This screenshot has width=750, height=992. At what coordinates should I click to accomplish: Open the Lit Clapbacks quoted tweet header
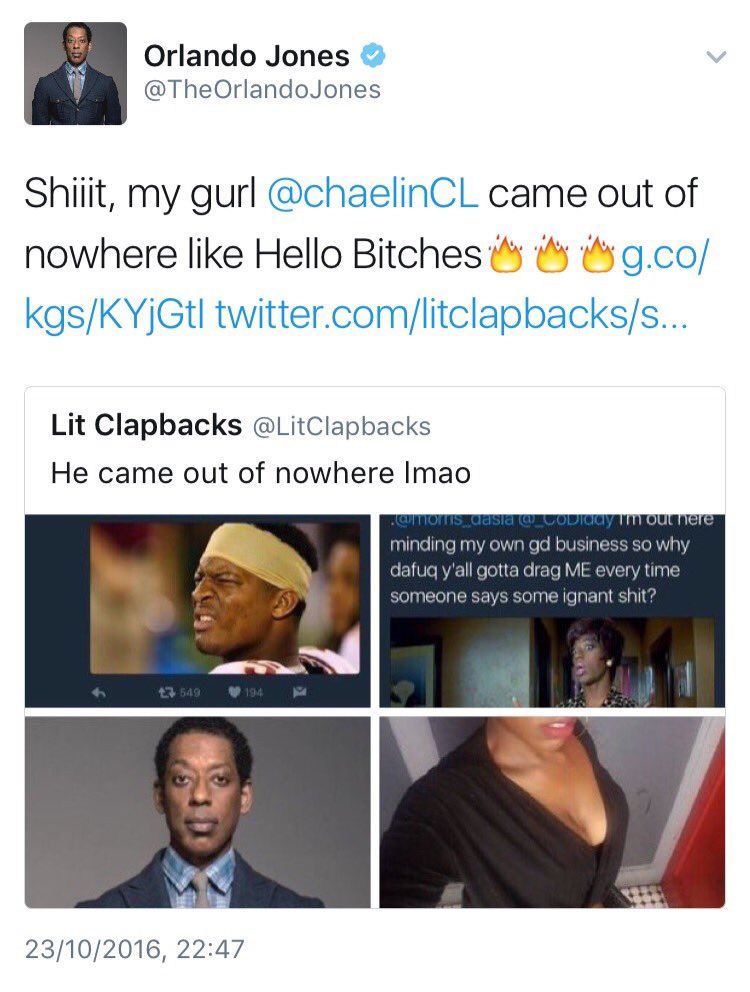click(241, 425)
